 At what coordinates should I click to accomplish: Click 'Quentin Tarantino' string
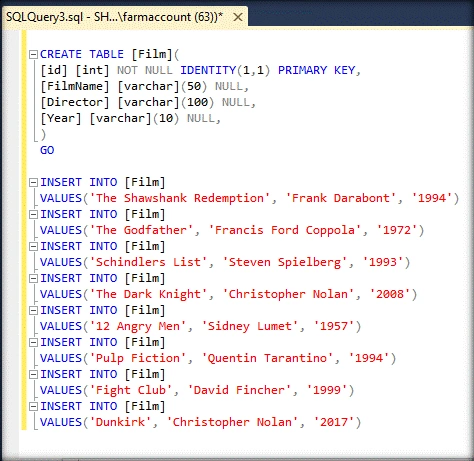point(267,358)
